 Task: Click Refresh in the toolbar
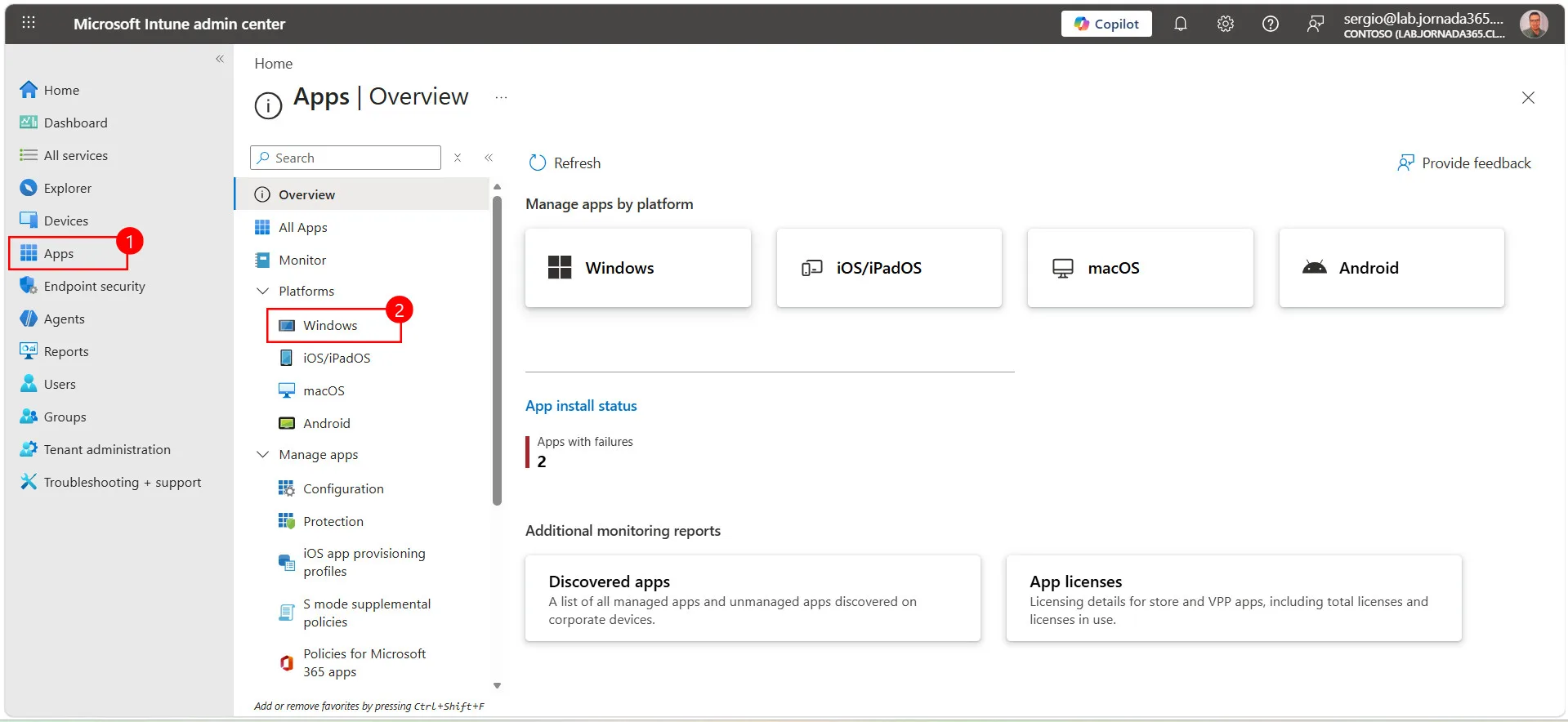[x=565, y=163]
